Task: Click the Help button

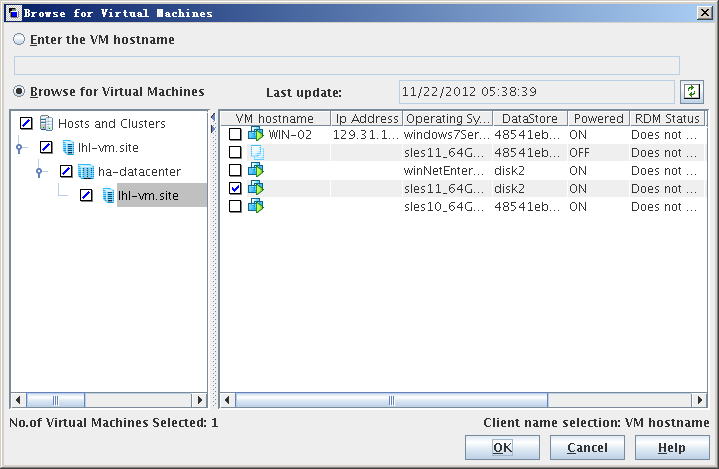Action: [x=672, y=447]
